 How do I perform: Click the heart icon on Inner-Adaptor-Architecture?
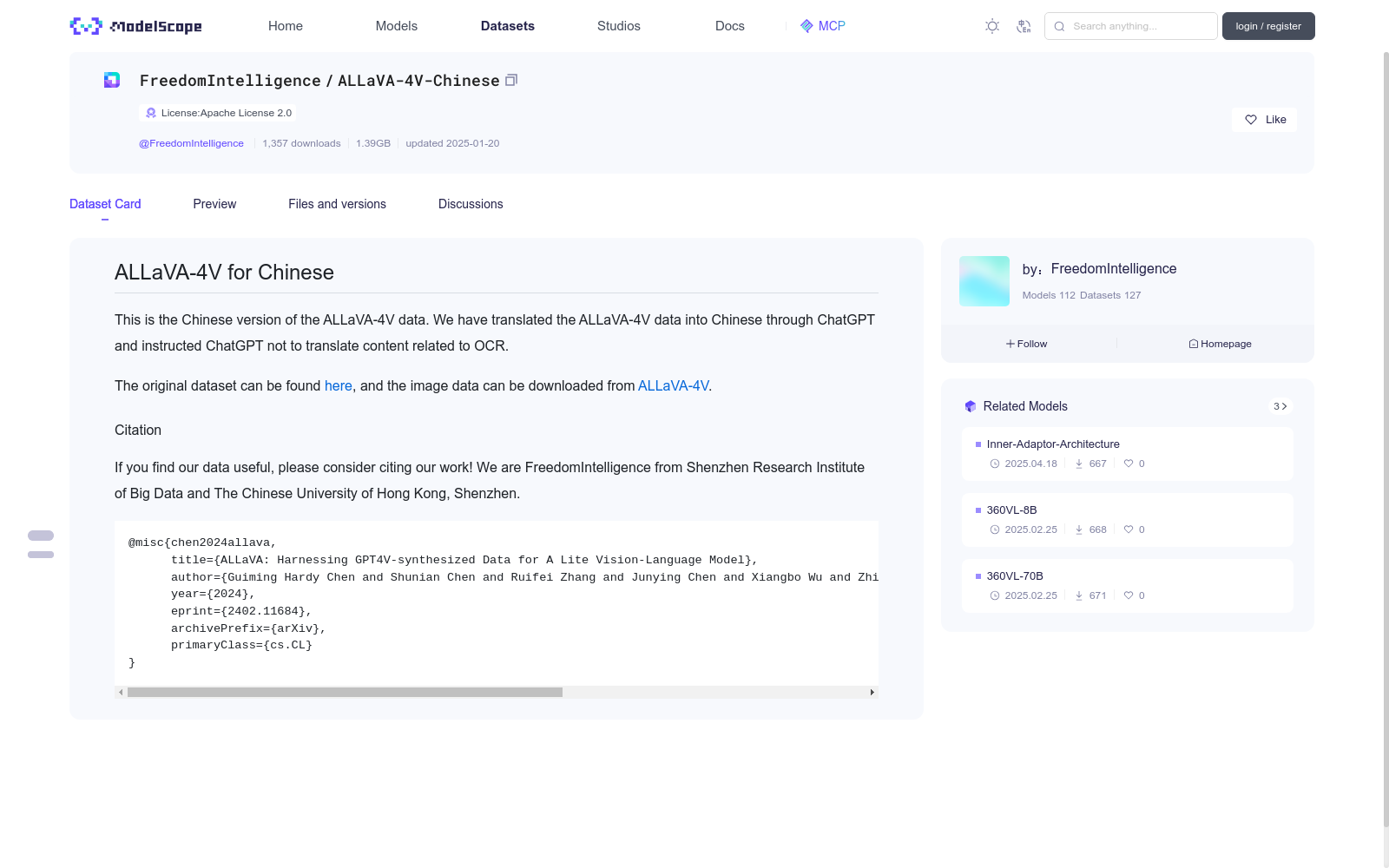1129,464
